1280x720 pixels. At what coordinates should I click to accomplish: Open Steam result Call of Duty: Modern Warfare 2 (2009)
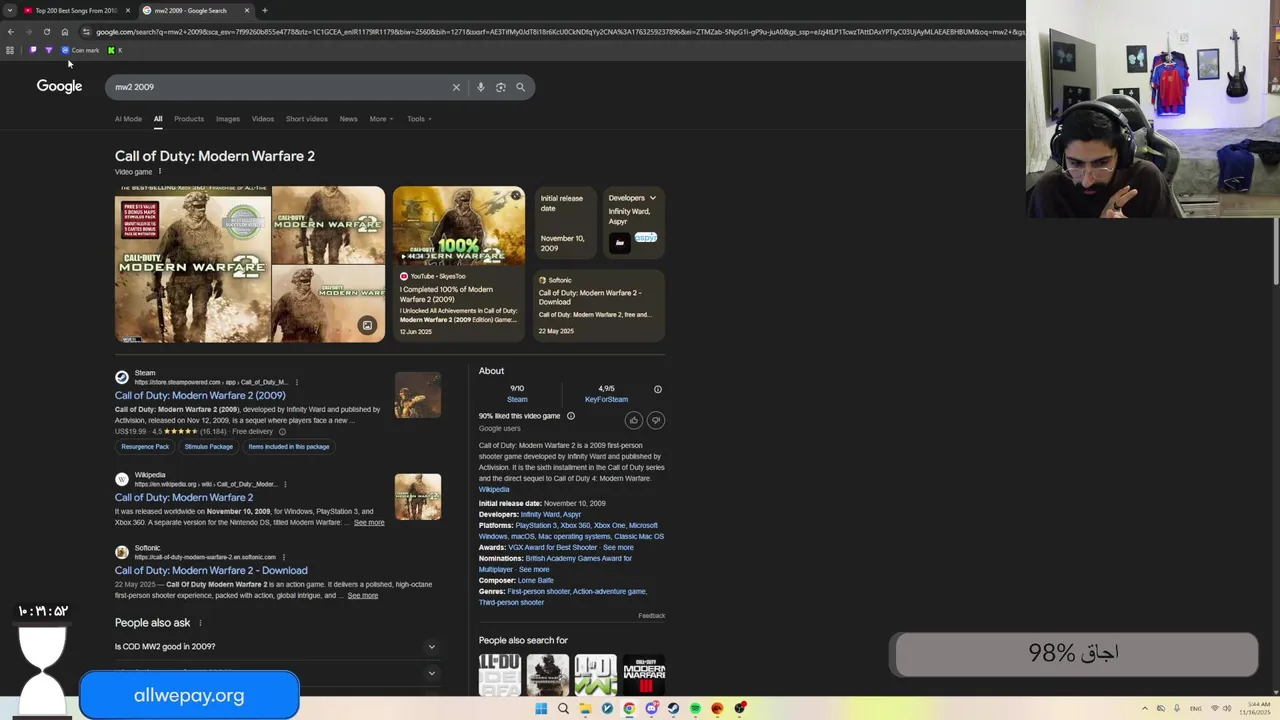click(x=200, y=396)
